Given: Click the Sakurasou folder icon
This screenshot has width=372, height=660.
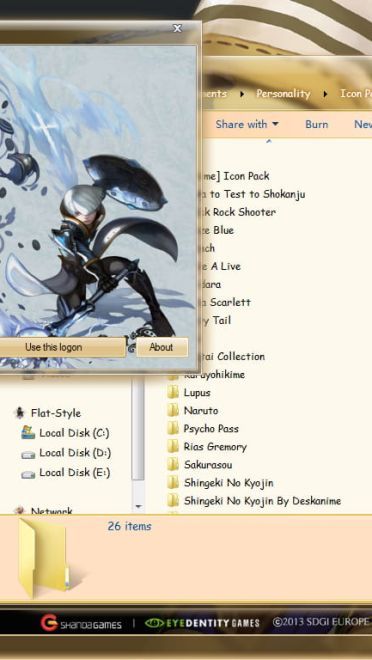Looking at the screenshot, I should [173, 465].
